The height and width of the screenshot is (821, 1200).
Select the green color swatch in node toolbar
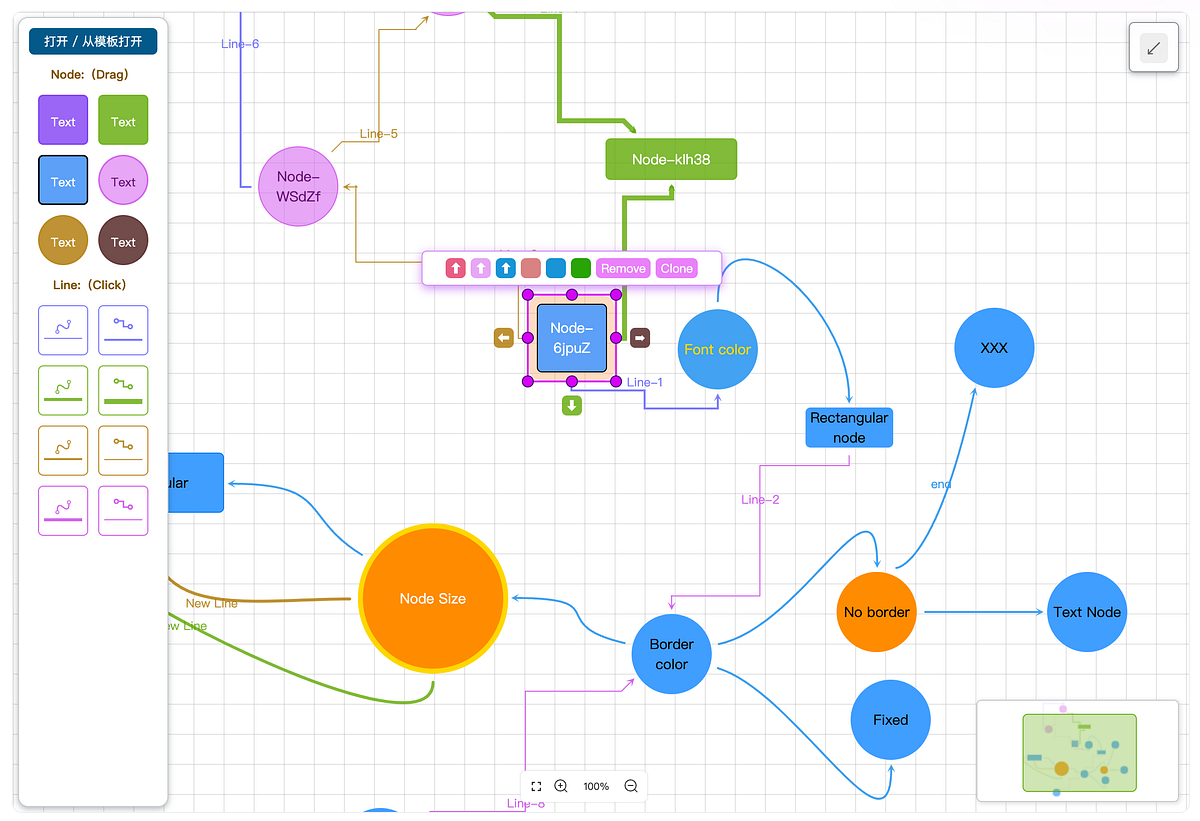581,268
